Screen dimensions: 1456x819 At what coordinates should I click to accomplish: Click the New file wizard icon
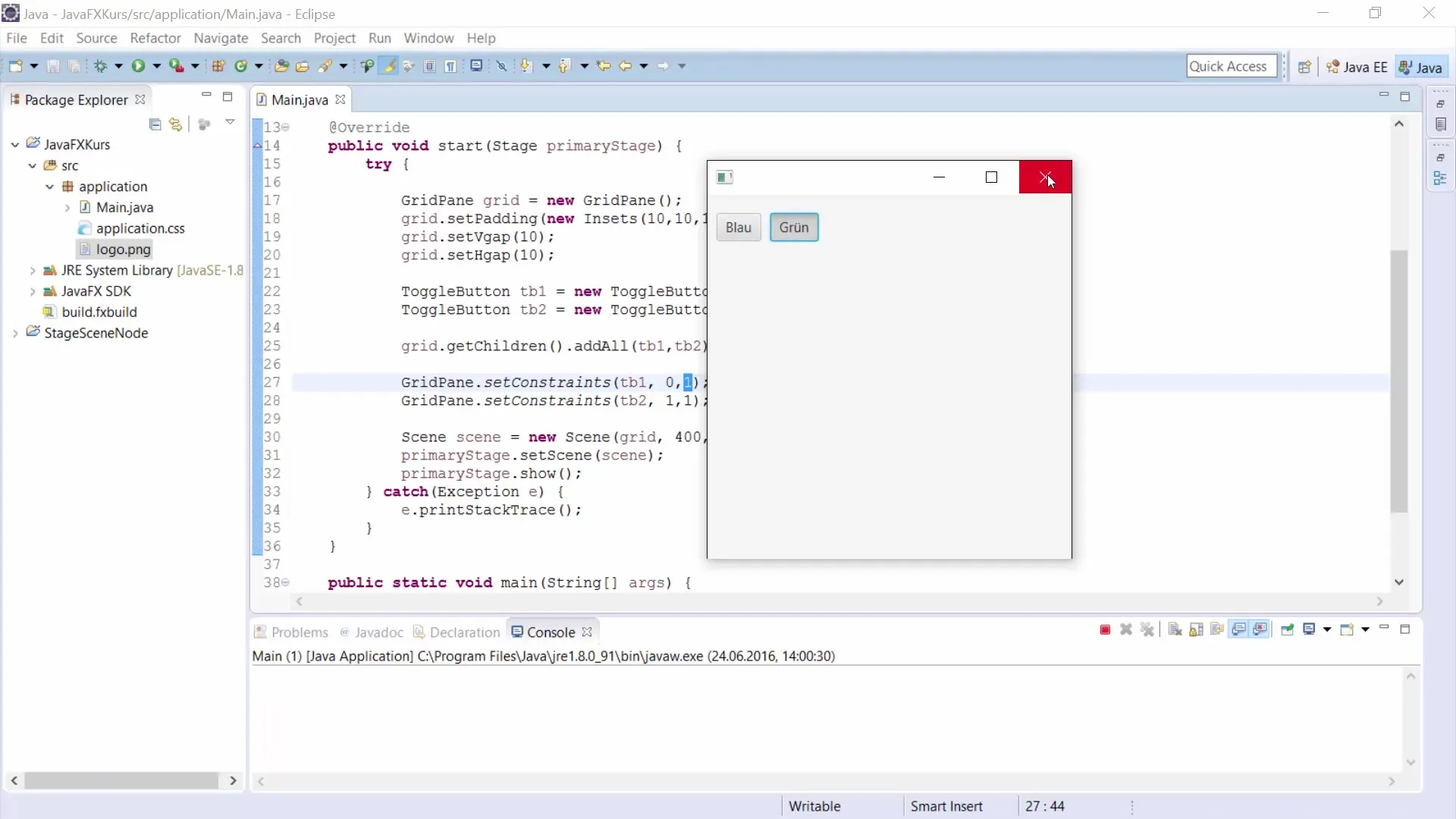click(15, 66)
